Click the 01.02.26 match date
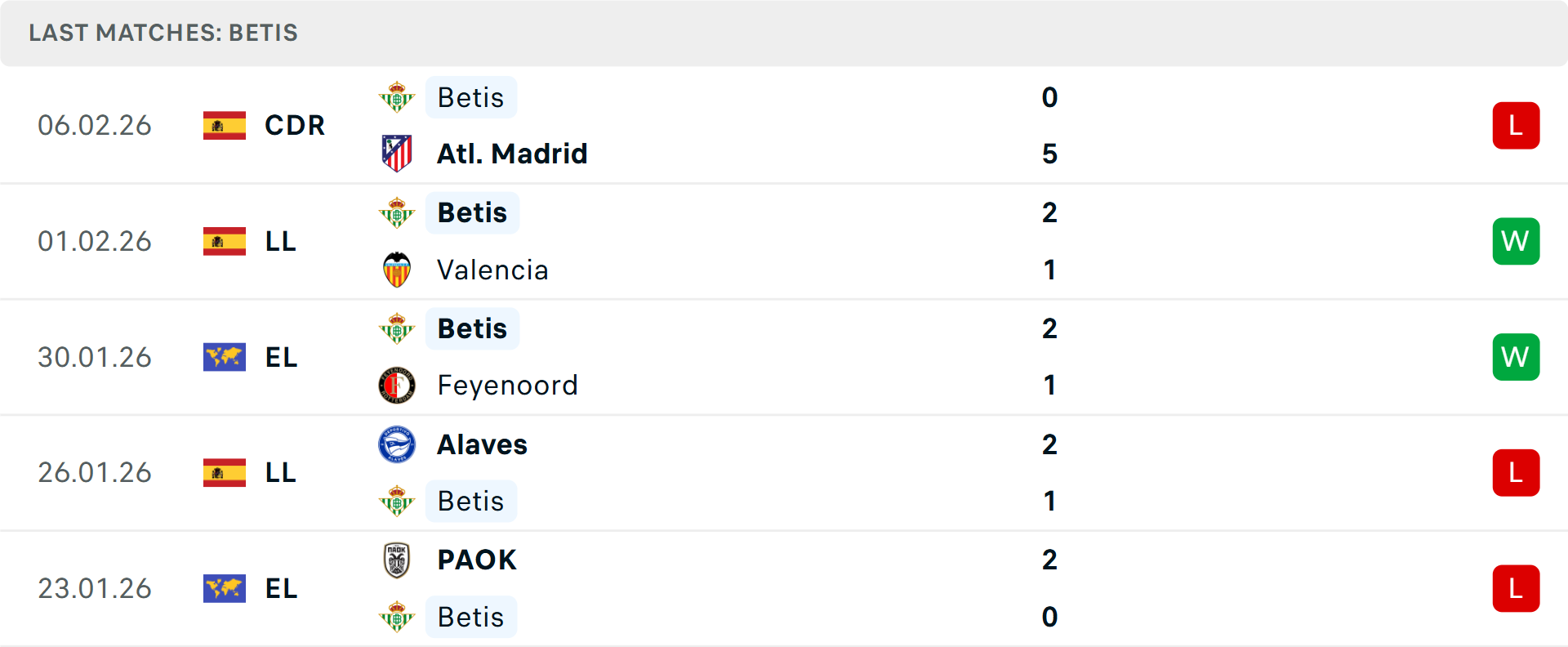The image size is (1568, 647). coord(95,241)
